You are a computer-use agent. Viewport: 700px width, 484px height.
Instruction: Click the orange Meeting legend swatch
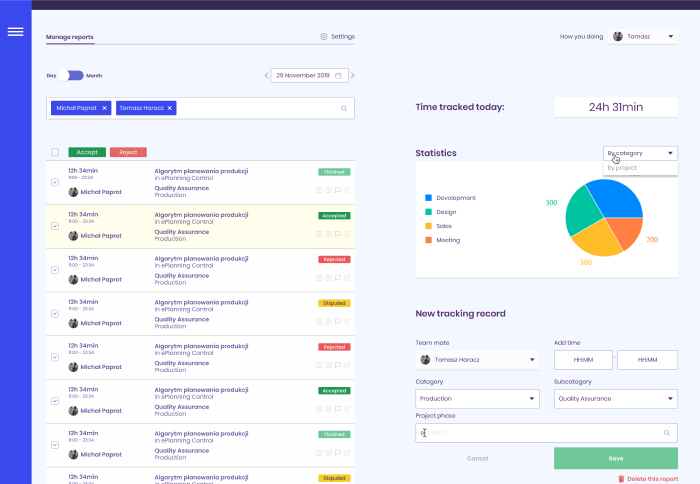tap(429, 240)
